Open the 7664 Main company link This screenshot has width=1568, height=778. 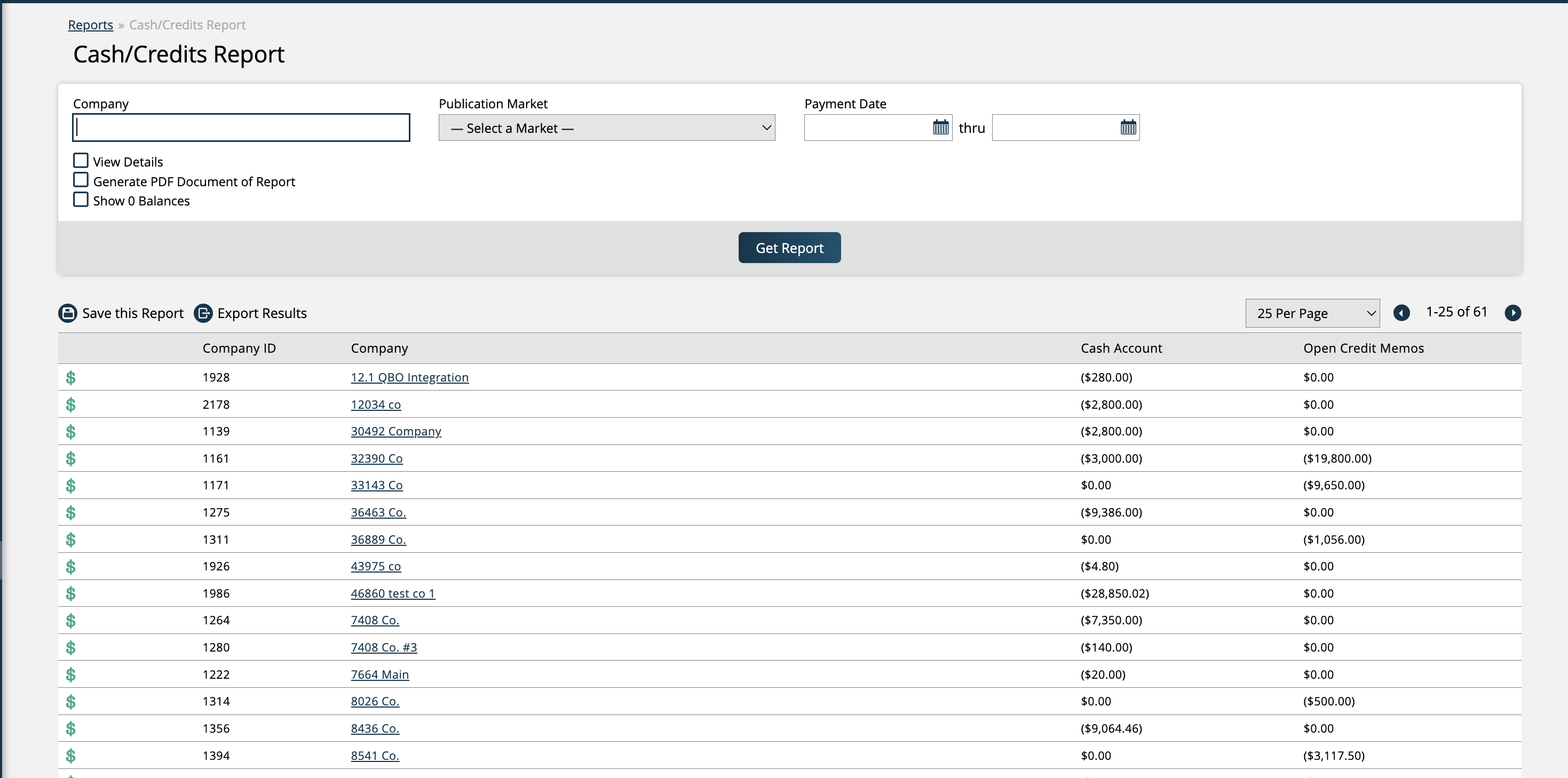pyautogui.click(x=379, y=674)
